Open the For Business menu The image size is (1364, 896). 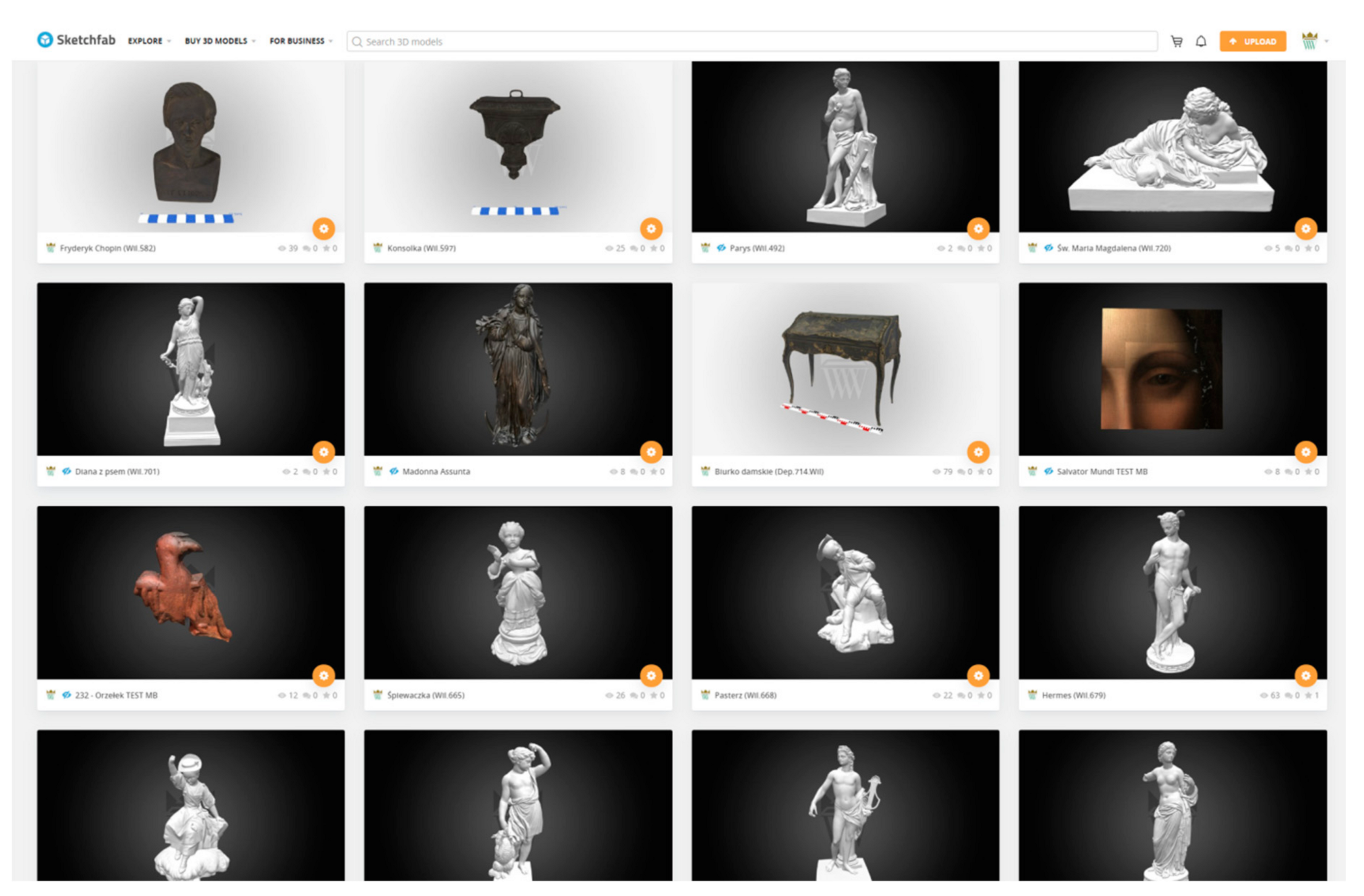coord(300,41)
